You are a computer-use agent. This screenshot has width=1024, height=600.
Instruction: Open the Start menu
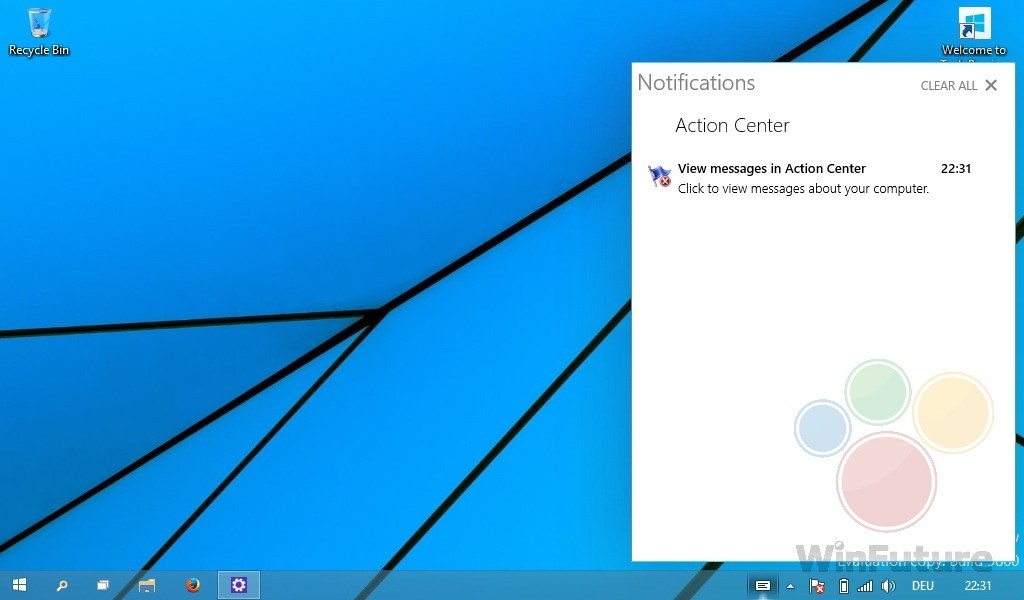[19, 585]
